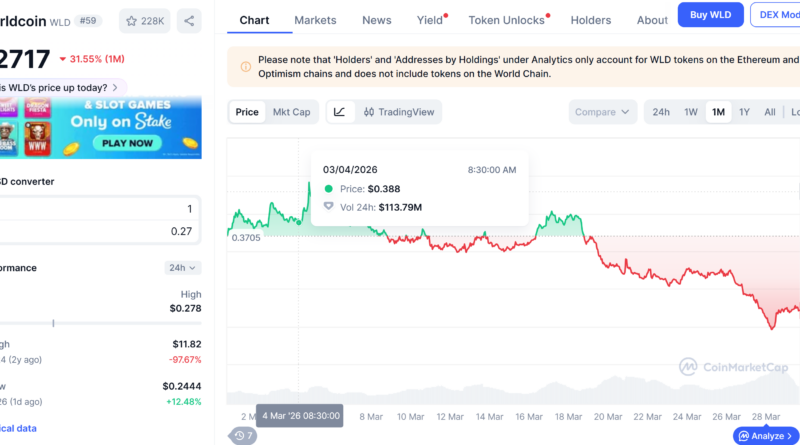Select the line chart icon

click(x=340, y=112)
